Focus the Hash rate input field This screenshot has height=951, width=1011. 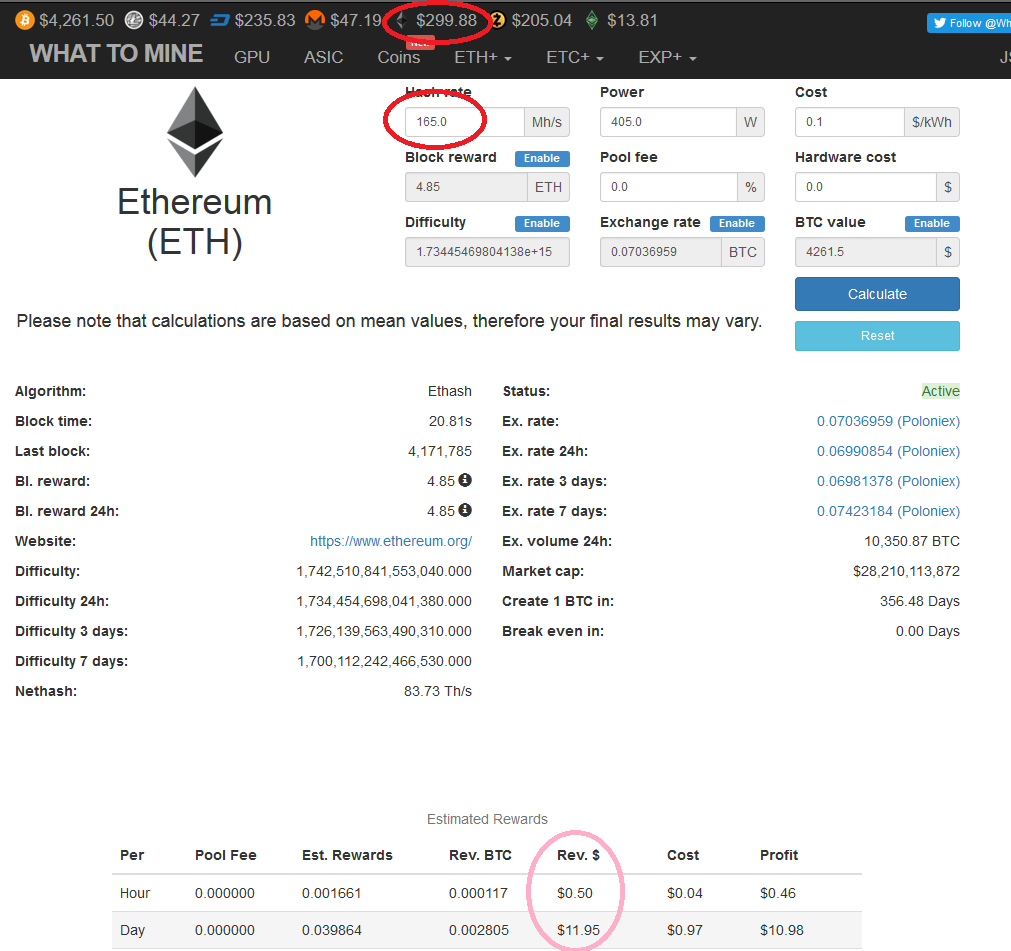(464, 122)
